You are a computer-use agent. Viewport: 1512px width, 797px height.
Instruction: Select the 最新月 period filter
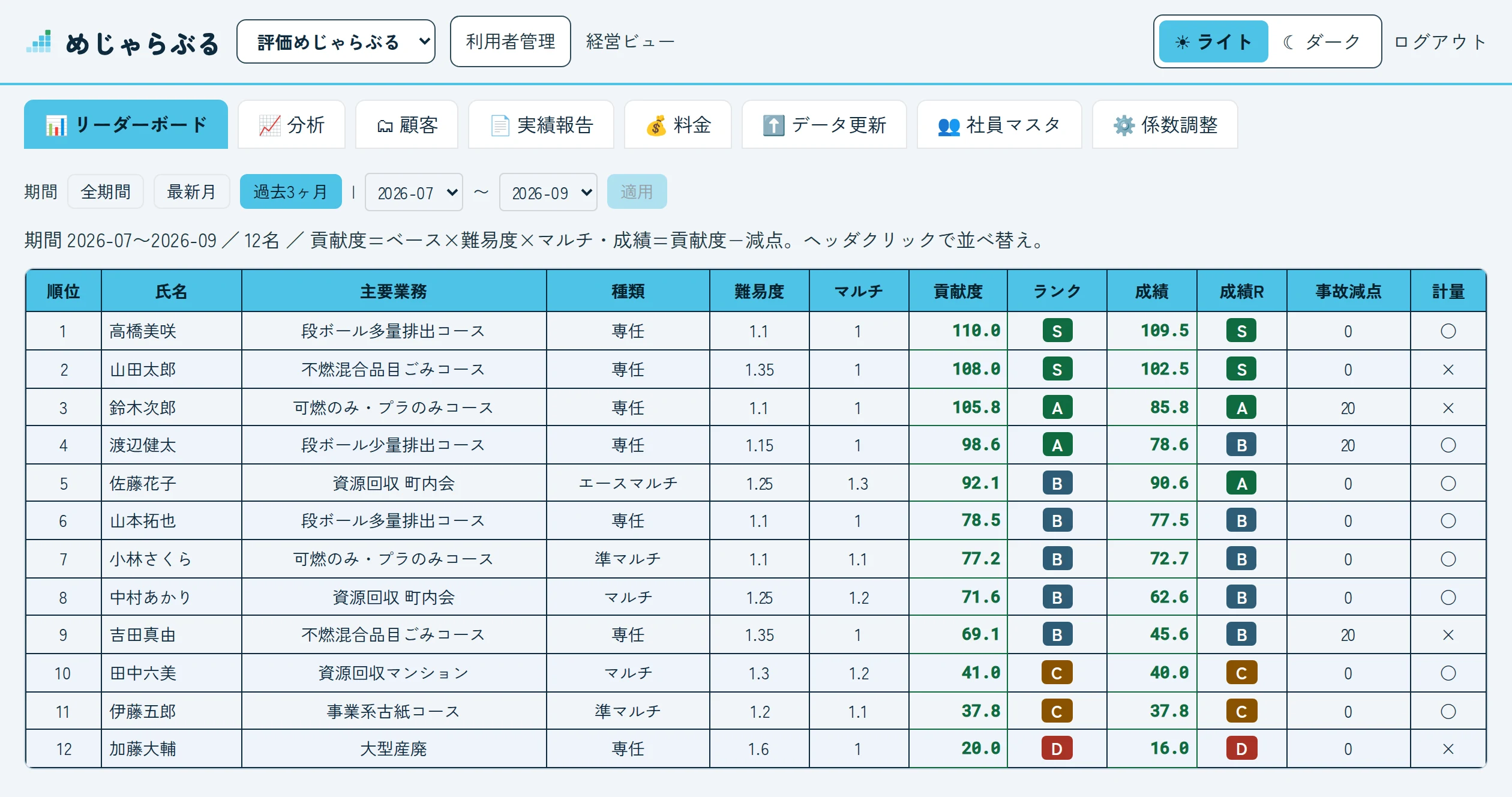tap(191, 191)
